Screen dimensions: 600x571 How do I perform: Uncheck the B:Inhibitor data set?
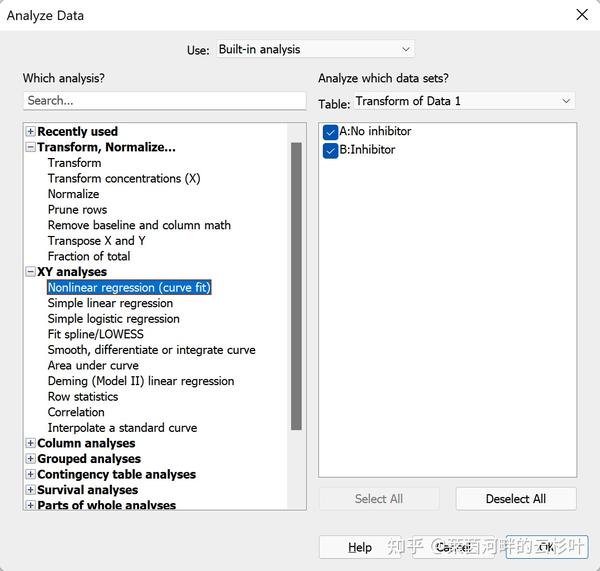pos(330,151)
